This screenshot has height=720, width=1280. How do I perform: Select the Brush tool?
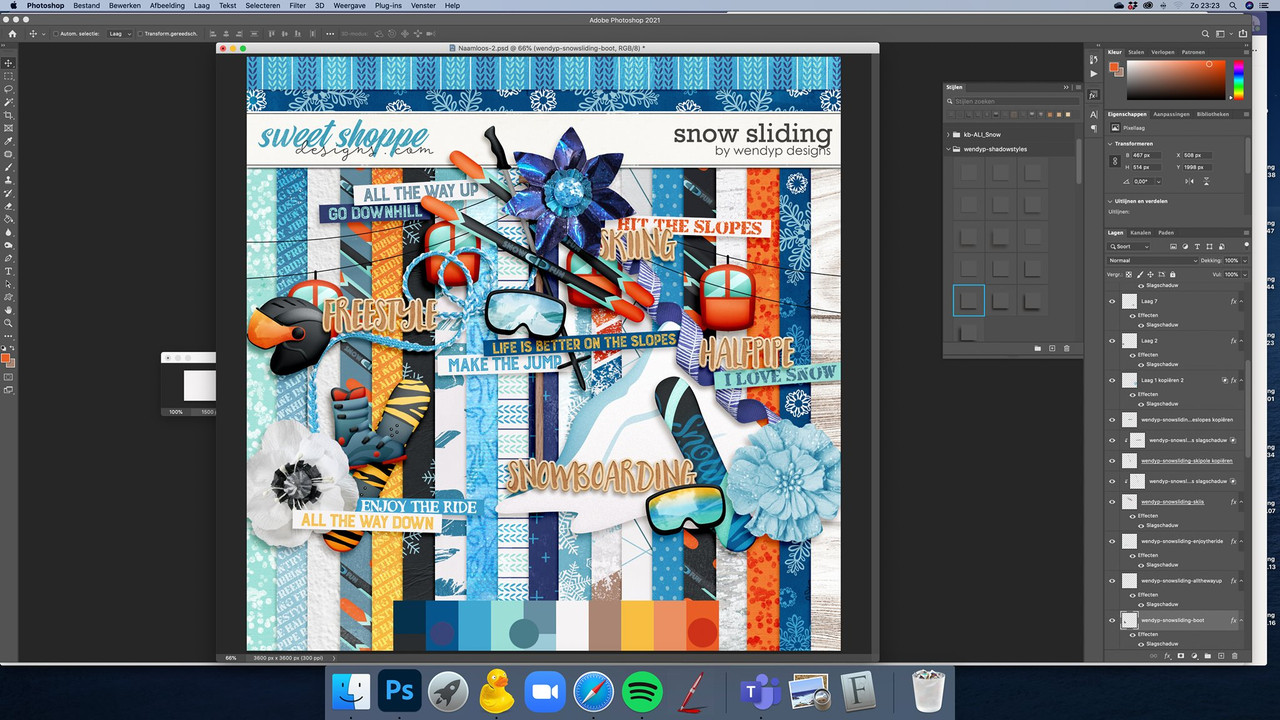(x=9, y=167)
